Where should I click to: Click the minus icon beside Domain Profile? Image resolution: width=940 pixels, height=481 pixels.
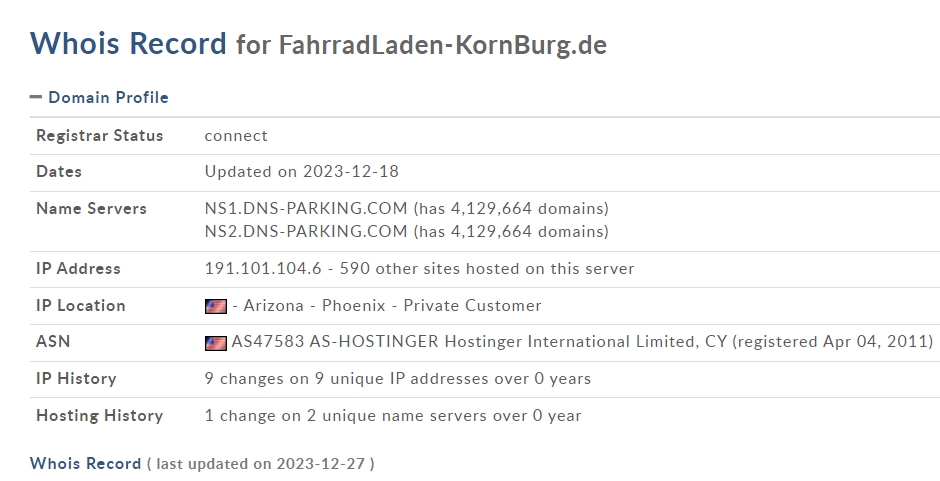click(36, 97)
